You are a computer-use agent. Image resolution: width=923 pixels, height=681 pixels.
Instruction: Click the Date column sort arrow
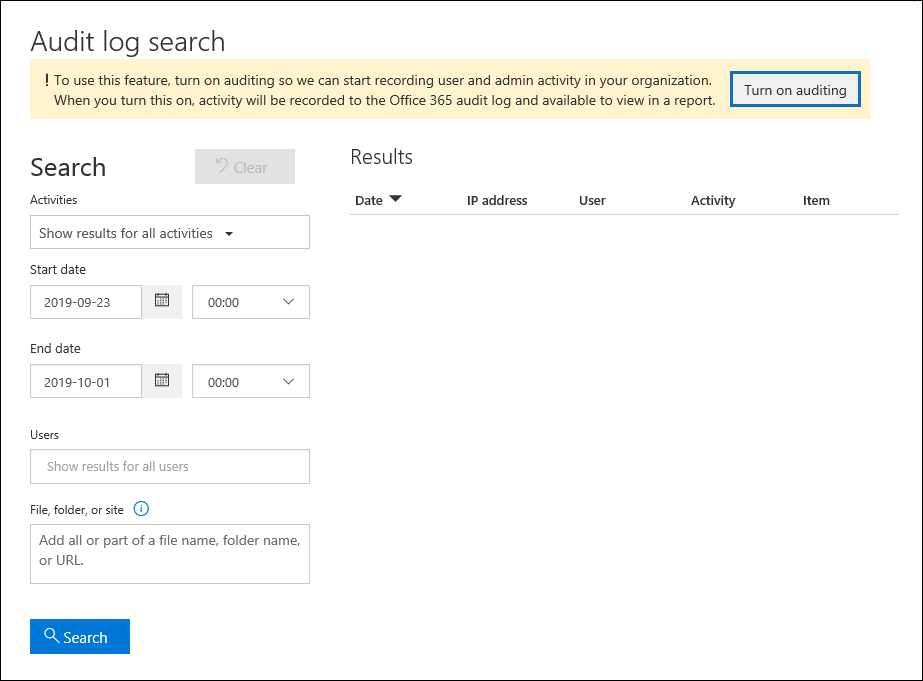(x=397, y=200)
